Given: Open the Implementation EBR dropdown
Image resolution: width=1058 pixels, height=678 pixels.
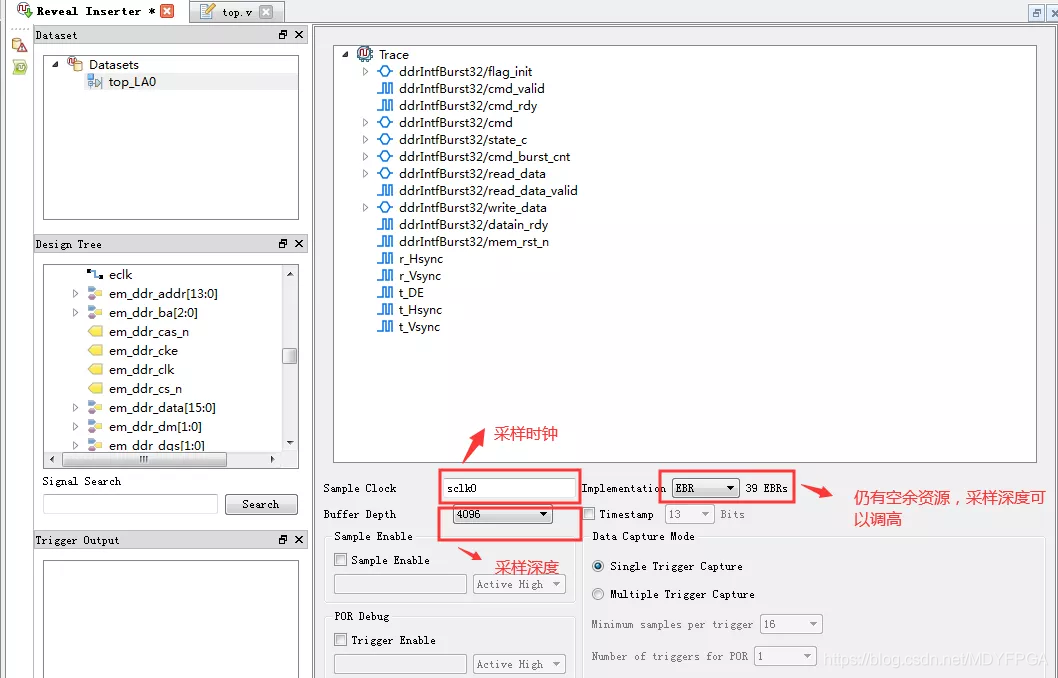Looking at the screenshot, I should [705, 488].
